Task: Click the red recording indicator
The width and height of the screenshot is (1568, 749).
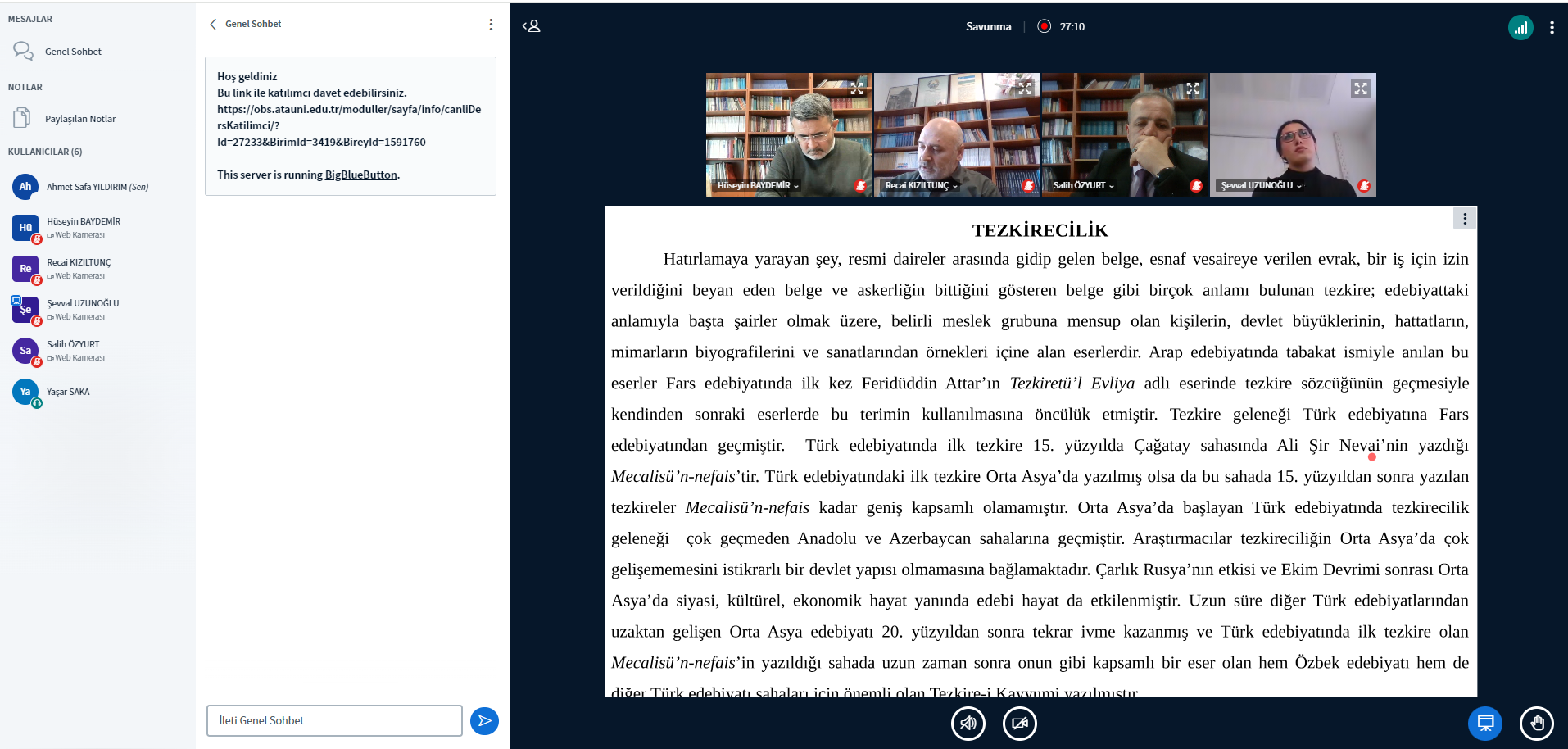Action: point(1044,26)
